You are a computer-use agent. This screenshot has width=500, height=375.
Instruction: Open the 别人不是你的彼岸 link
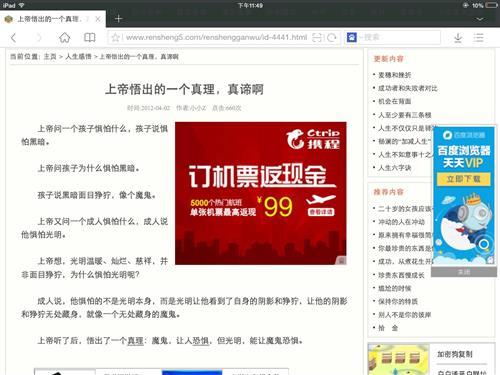405,315
